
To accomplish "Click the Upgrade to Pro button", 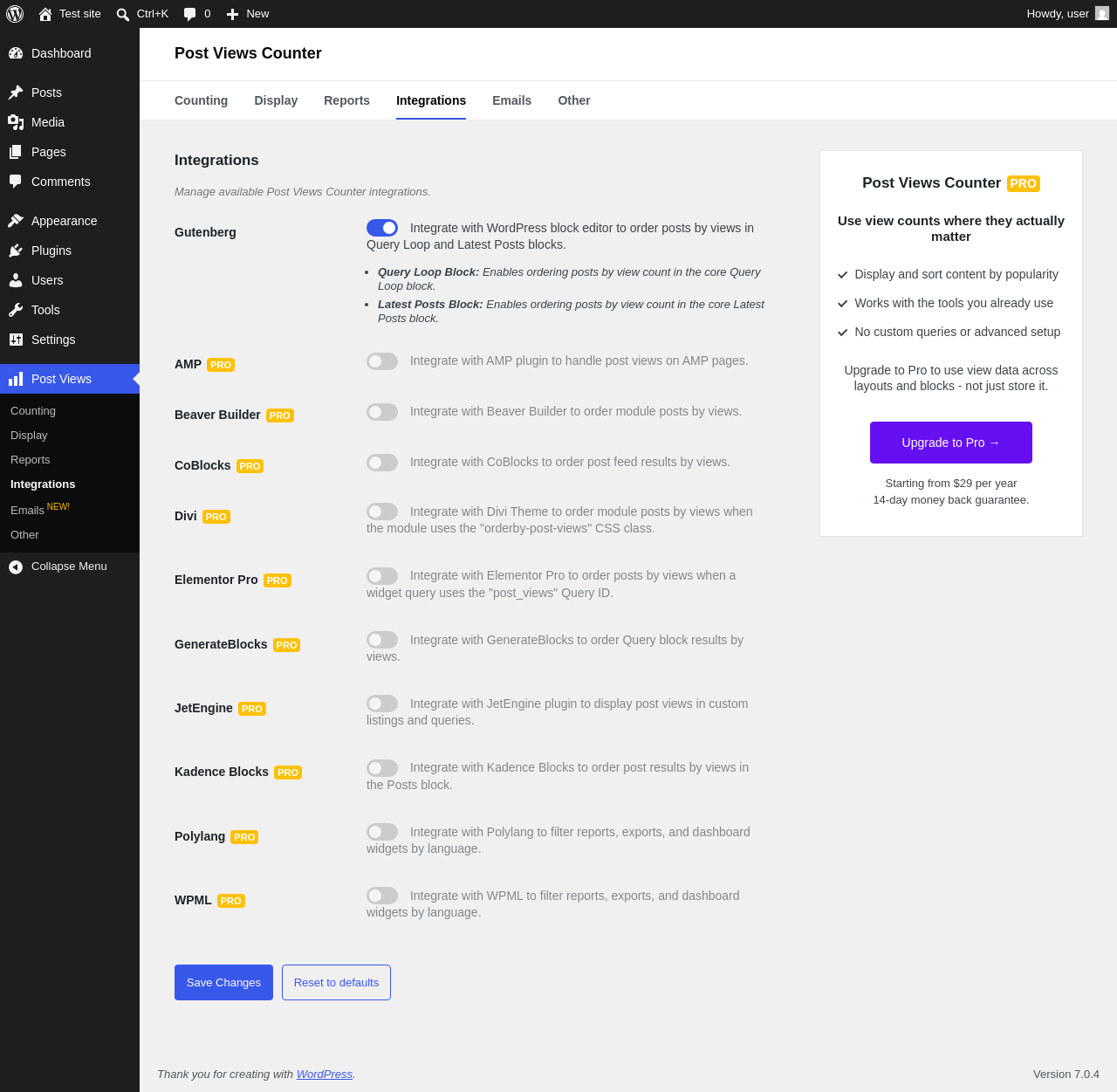I will pos(951,443).
